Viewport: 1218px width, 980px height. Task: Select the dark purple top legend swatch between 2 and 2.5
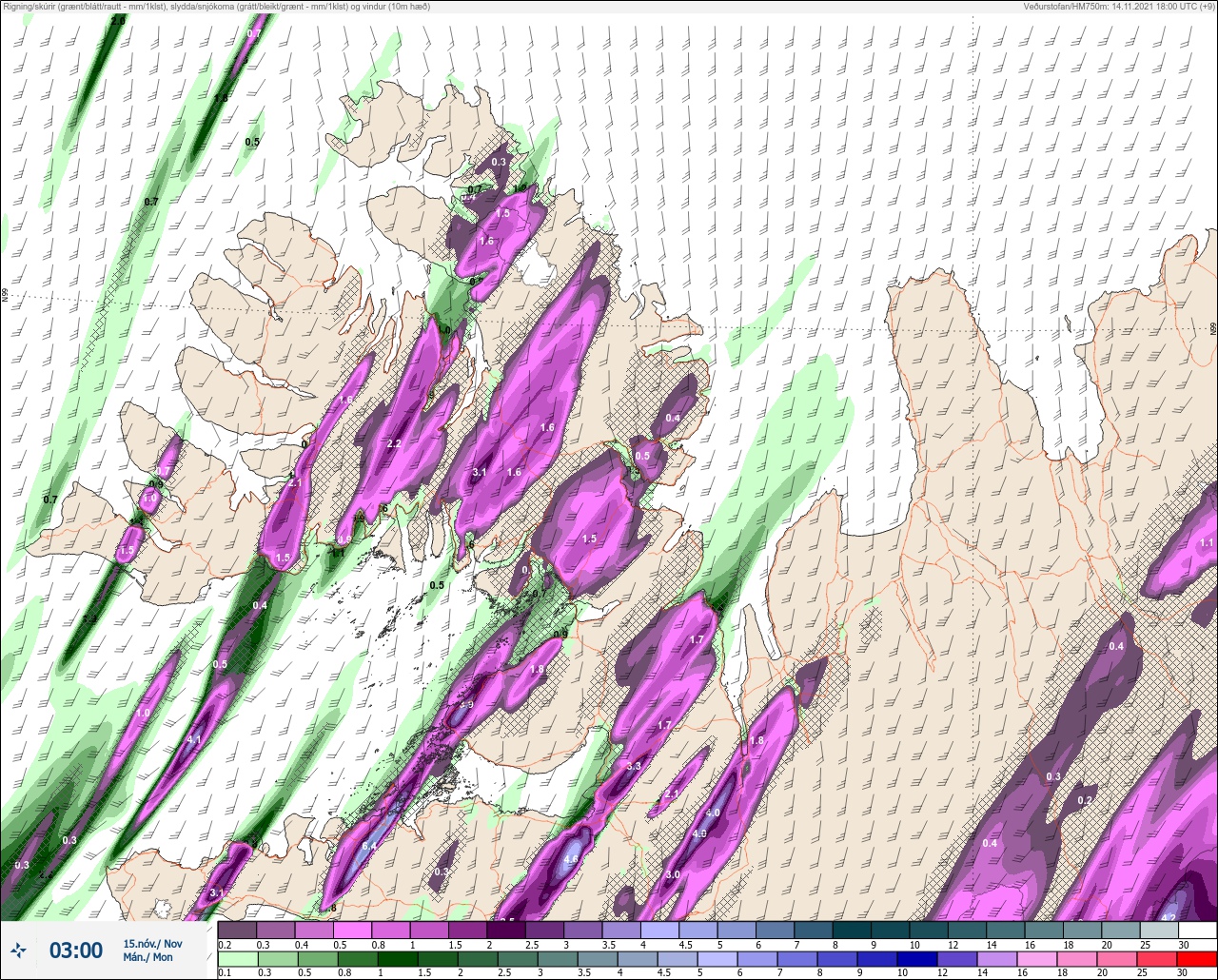coord(506,930)
